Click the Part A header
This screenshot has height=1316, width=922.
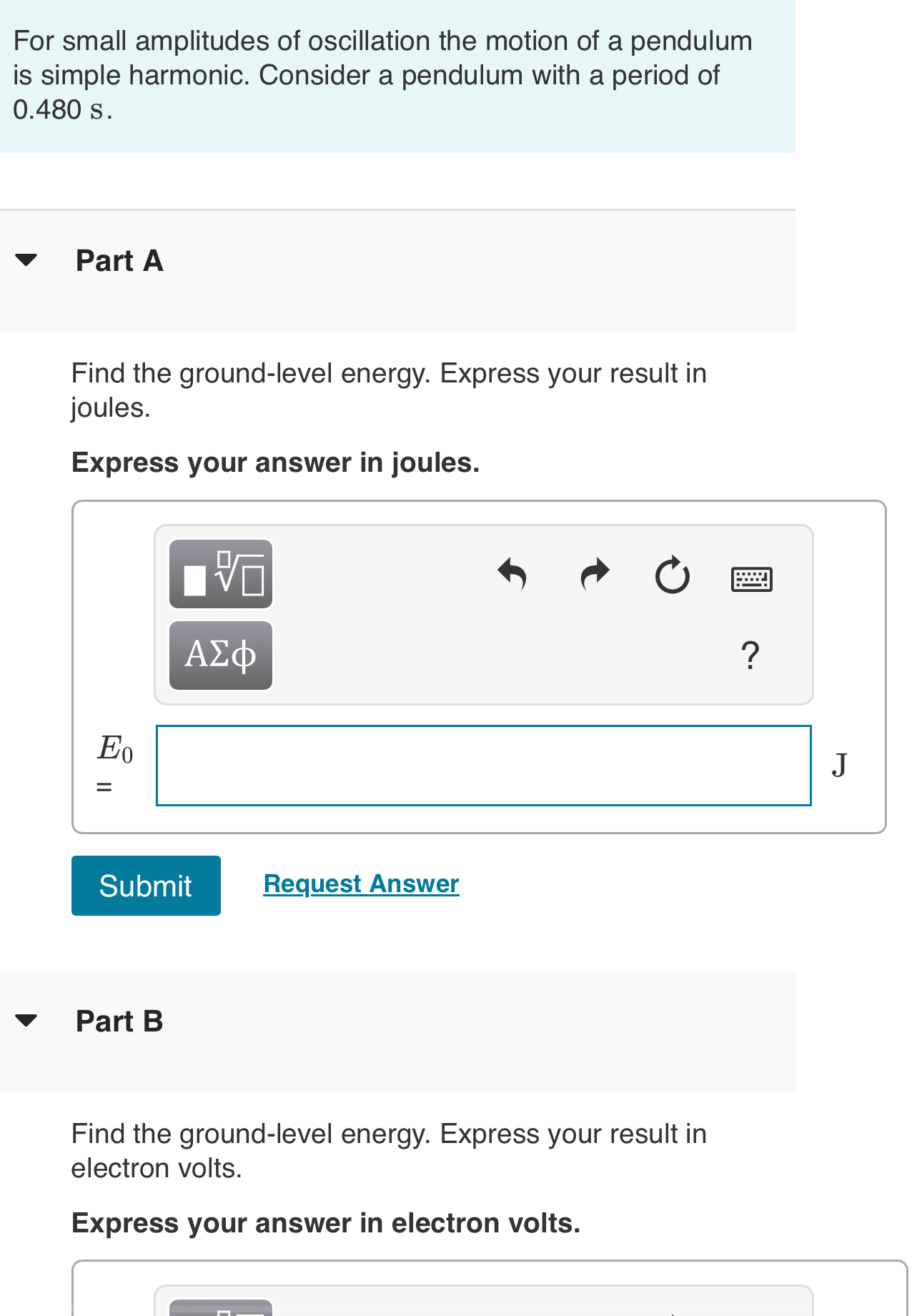[119, 261]
